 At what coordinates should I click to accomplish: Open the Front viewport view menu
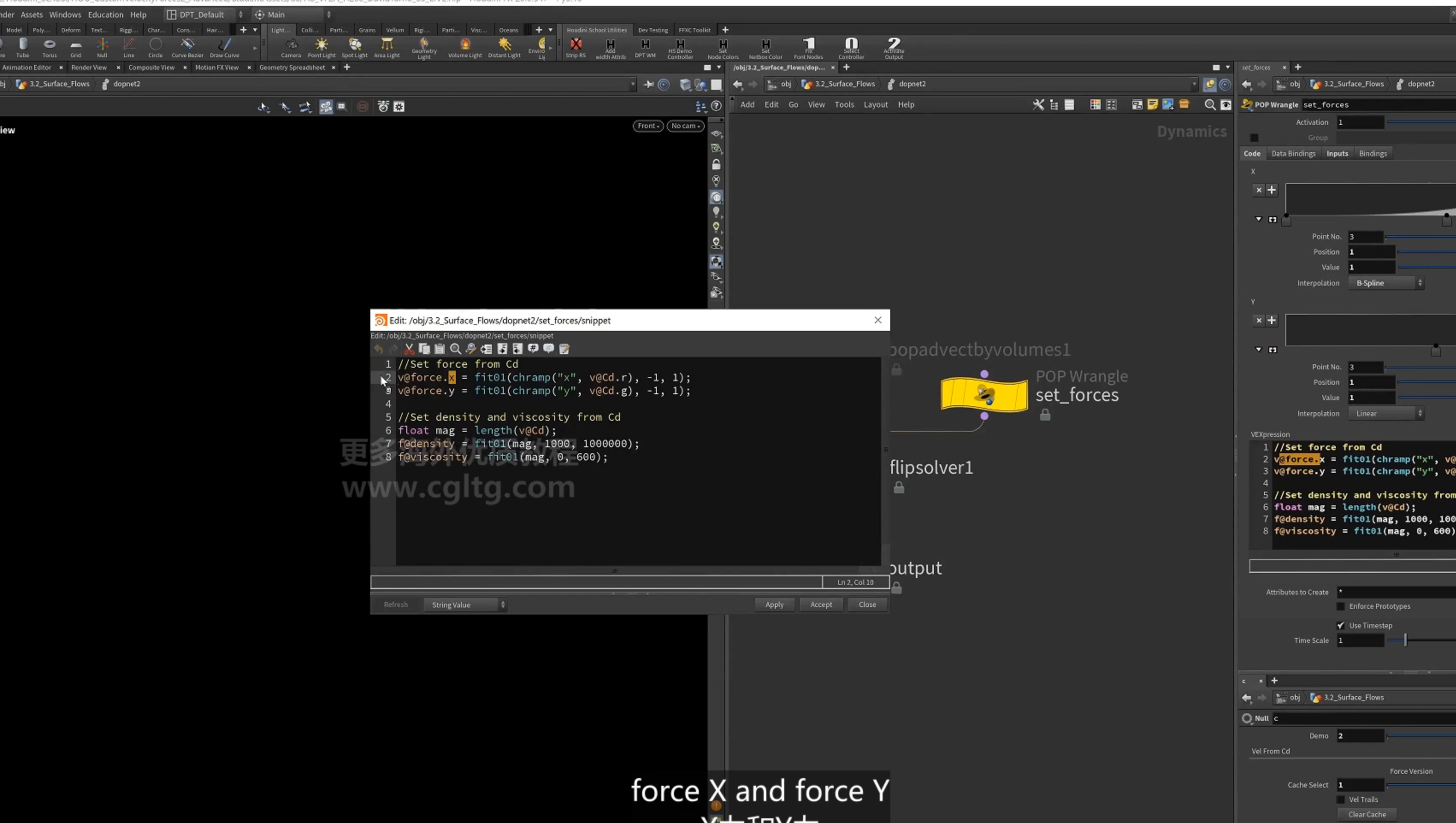tap(648, 126)
